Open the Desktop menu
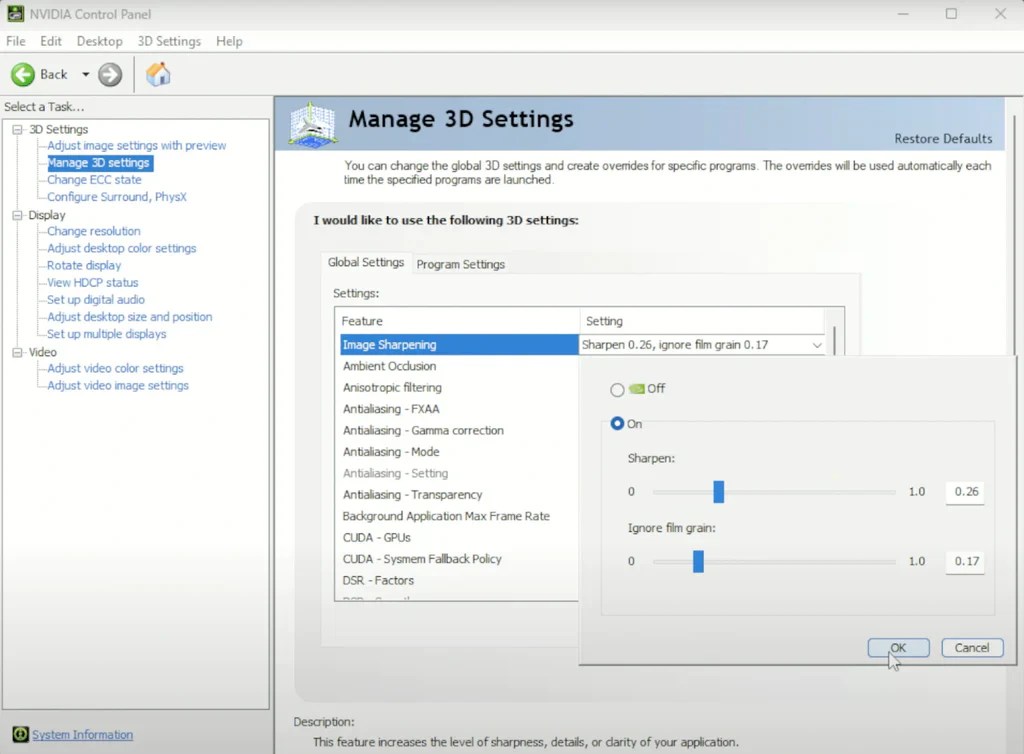 (99, 41)
